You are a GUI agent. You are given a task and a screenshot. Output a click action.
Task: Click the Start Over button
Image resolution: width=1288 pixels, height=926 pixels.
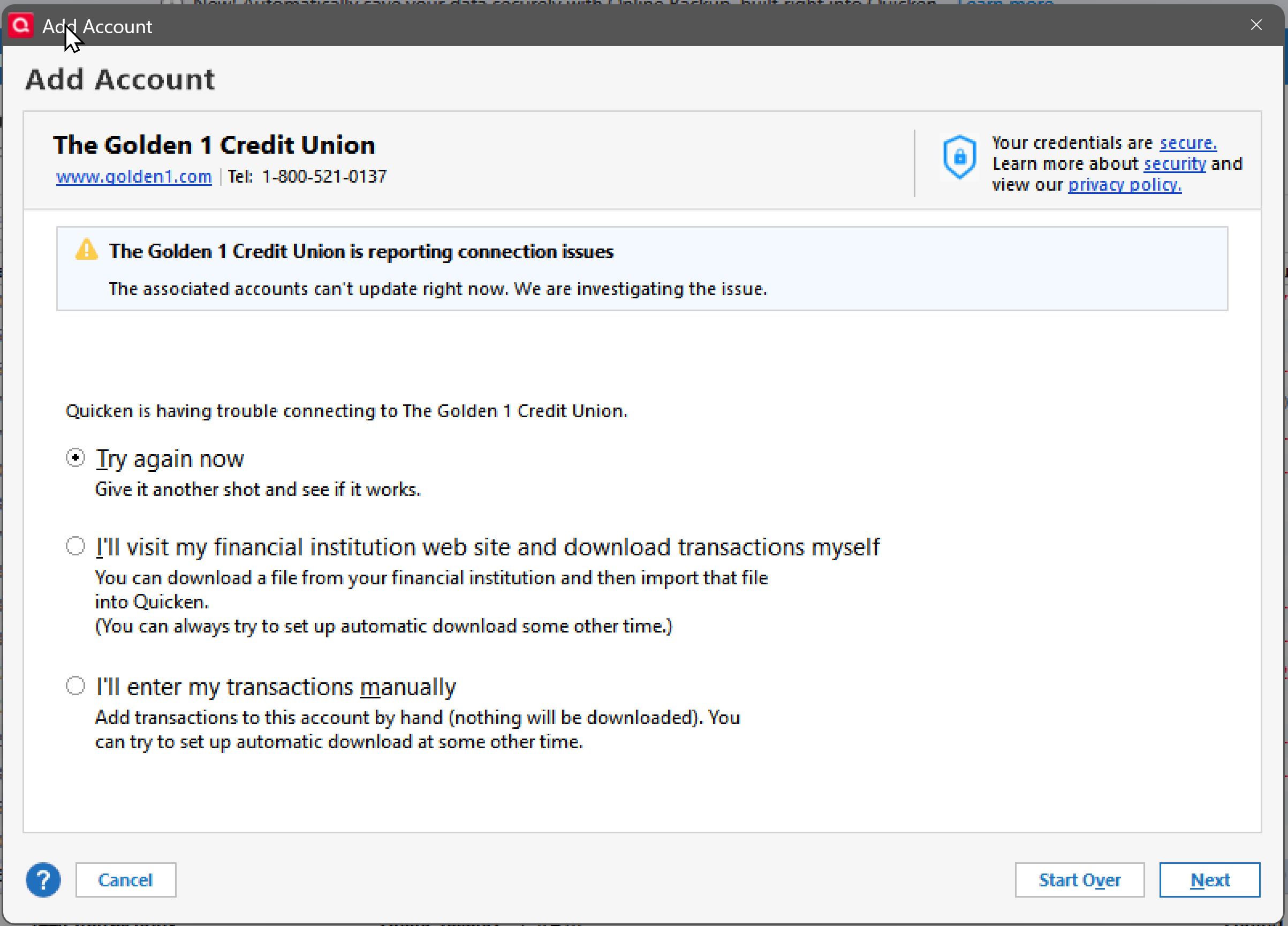click(x=1079, y=879)
